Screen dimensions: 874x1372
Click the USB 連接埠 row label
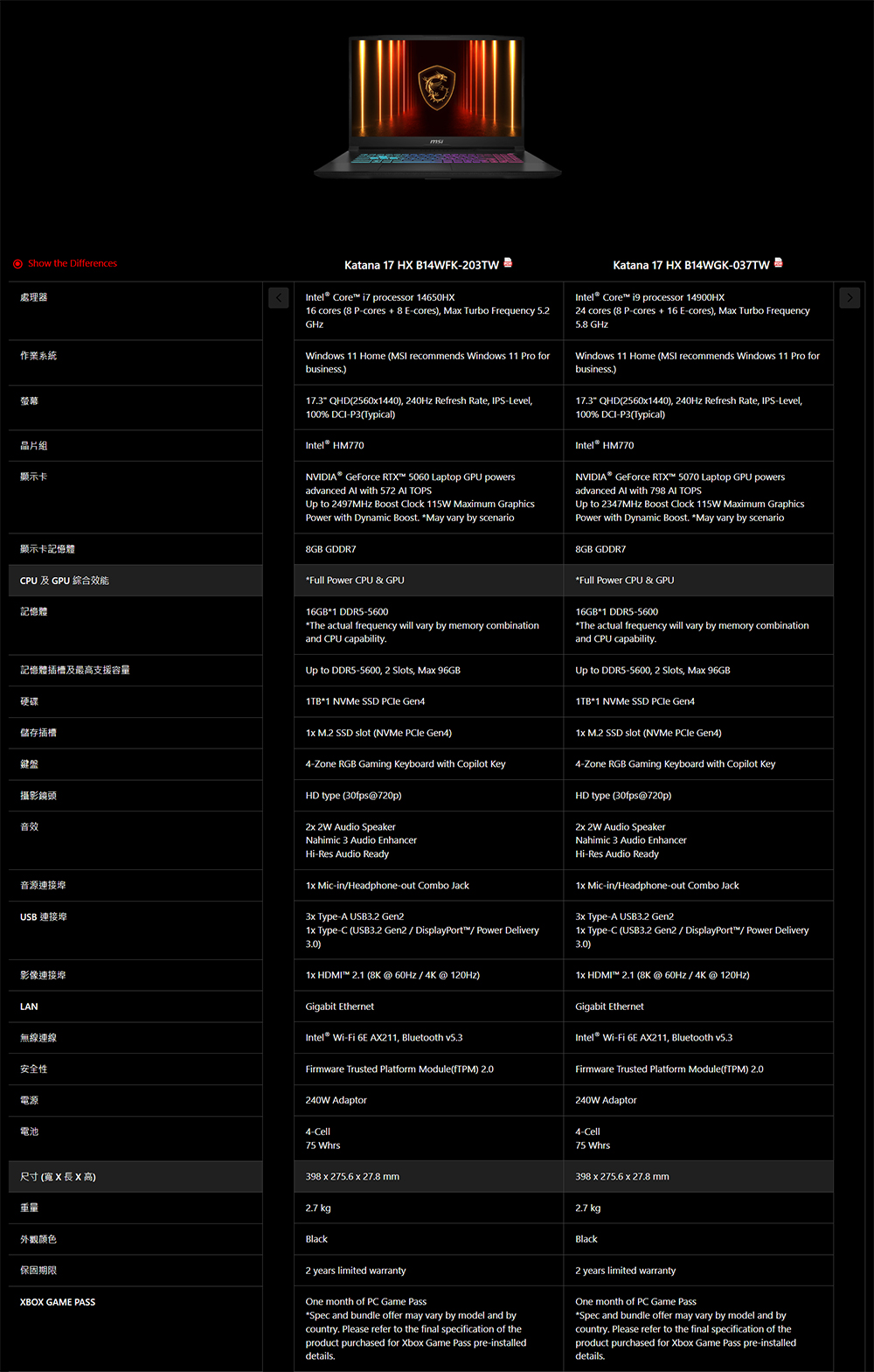tap(44, 917)
